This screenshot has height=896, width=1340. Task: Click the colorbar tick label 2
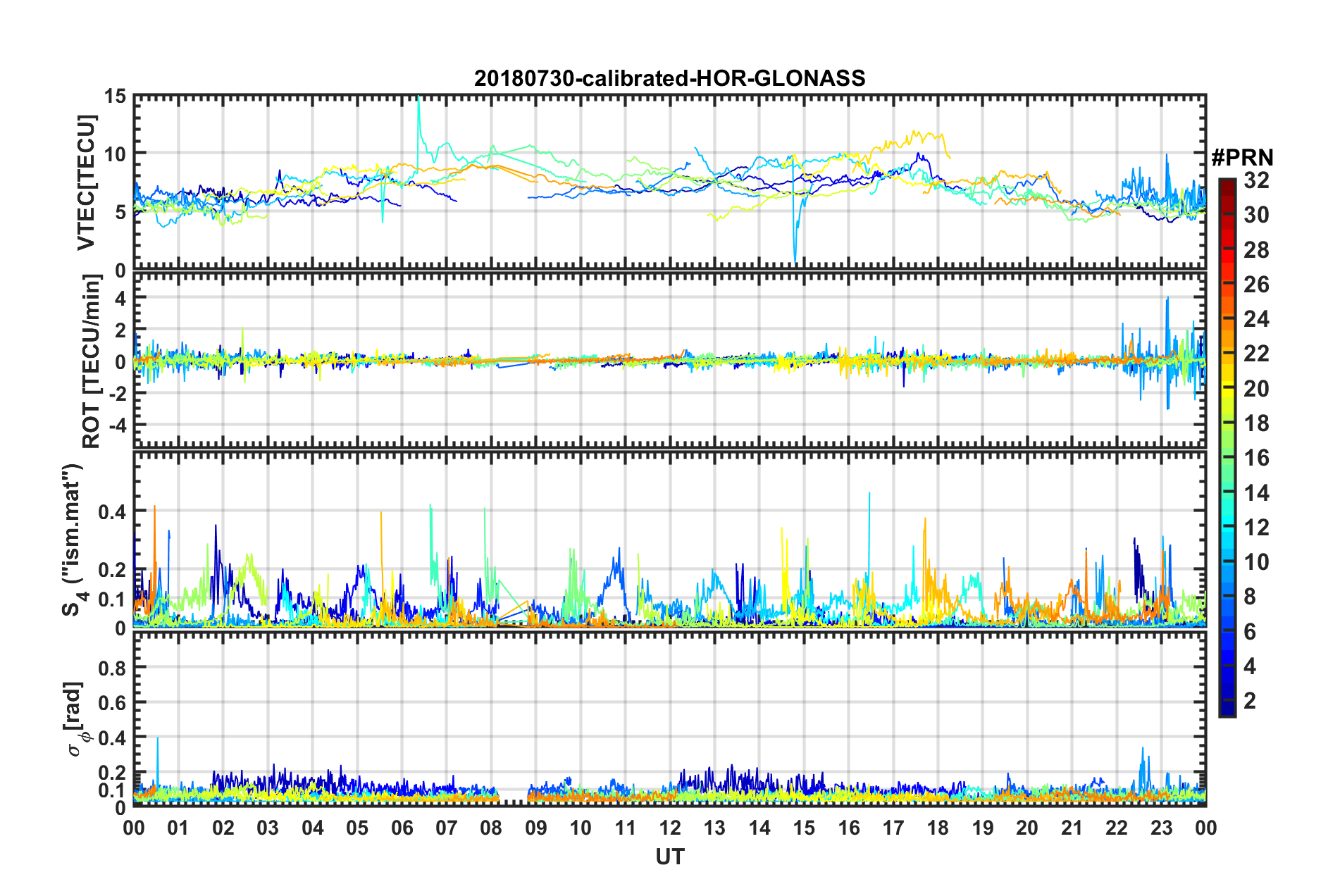(1251, 700)
